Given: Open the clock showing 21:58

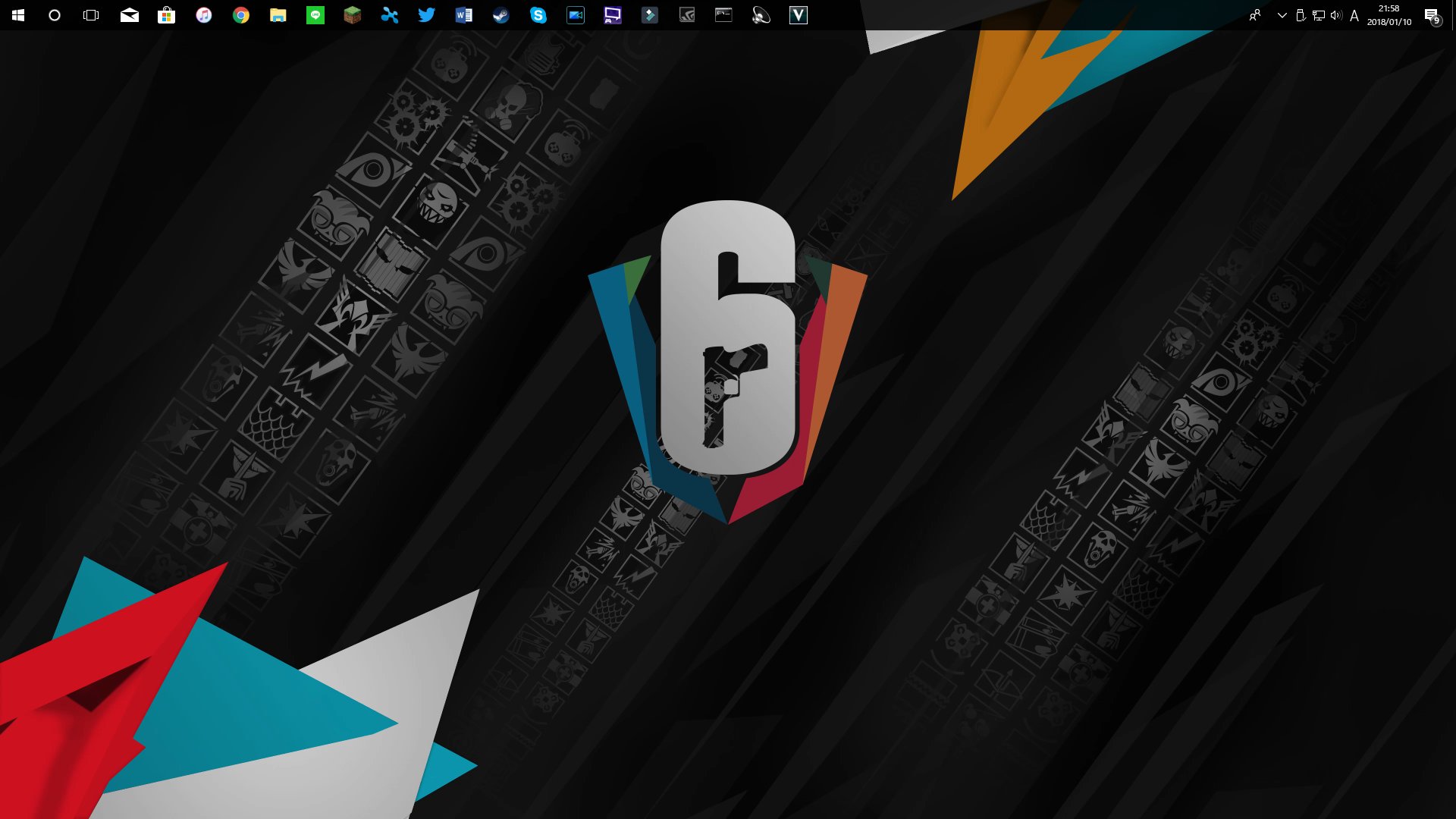Looking at the screenshot, I should (x=1389, y=15).
